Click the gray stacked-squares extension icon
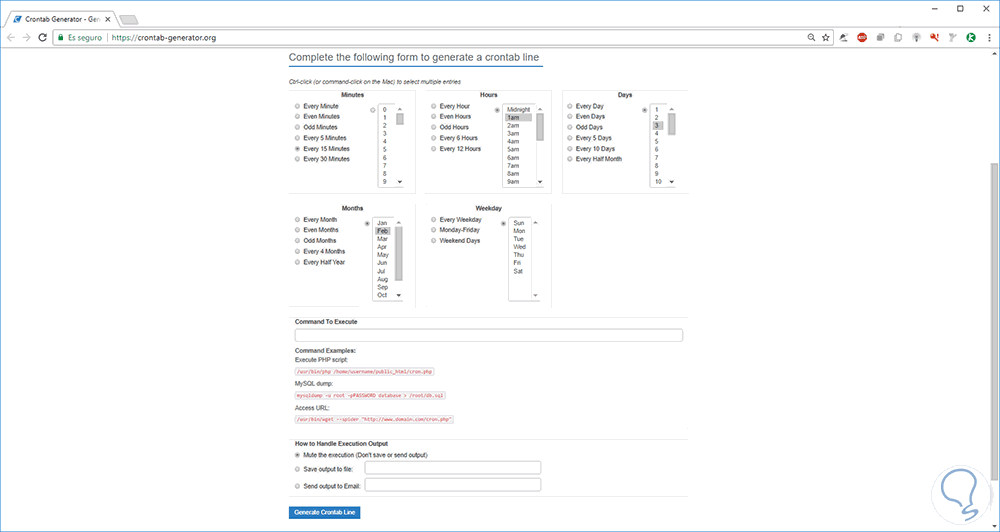Image resolution: width=1000 pixels, height=532 pixels. tap(880, 38)
